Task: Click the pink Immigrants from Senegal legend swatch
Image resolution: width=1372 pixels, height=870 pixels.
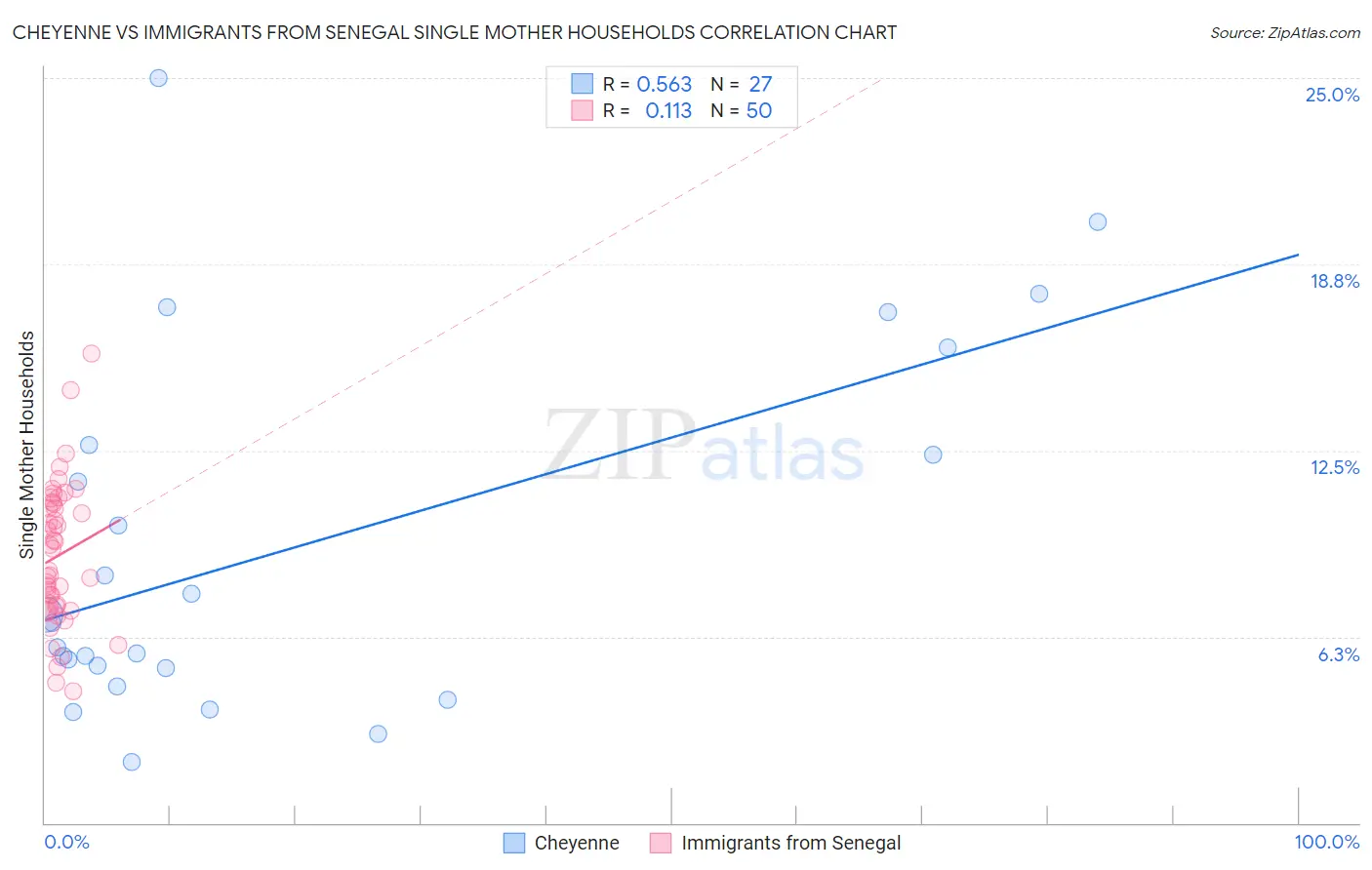Action: [x=661, y=843]
